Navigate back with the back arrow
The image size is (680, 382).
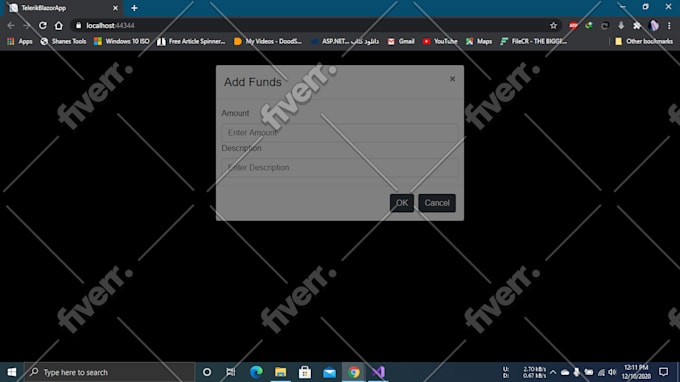click(x=11, y=26)
